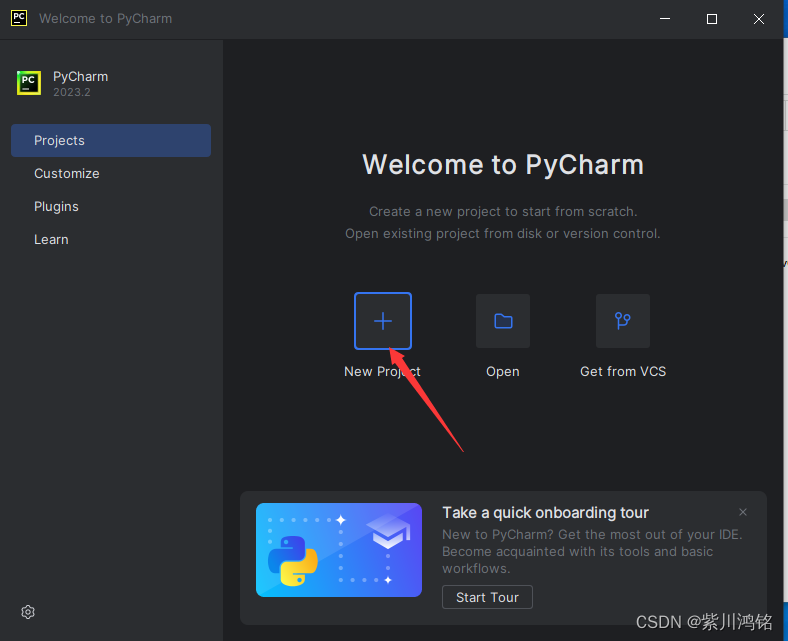Minimize the Welcome to PyCharm window
Image resolution: width=788 pixels, height=641 pixels.
tap(665, 19)
